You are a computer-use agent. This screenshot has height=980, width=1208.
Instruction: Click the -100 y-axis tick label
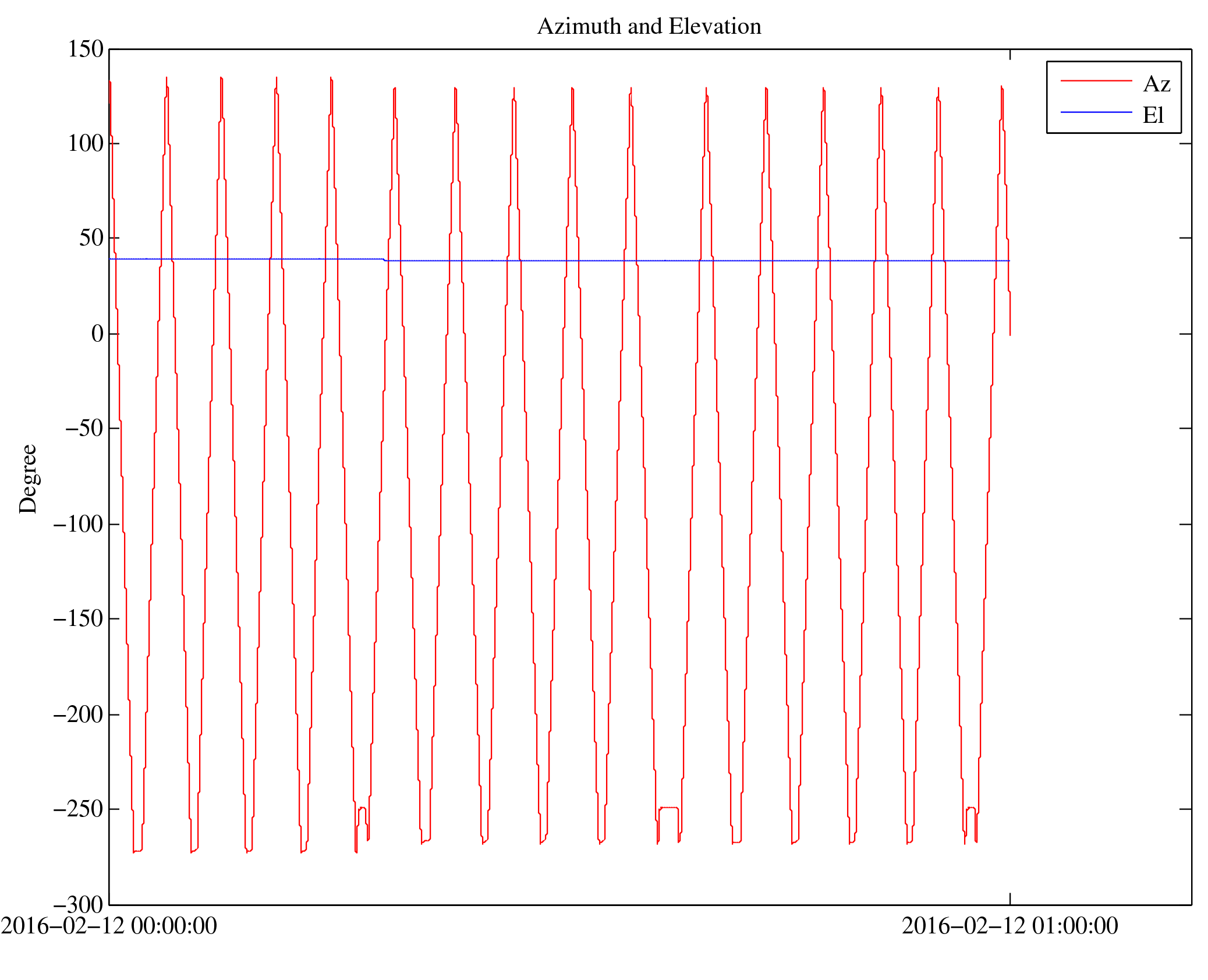78,525
